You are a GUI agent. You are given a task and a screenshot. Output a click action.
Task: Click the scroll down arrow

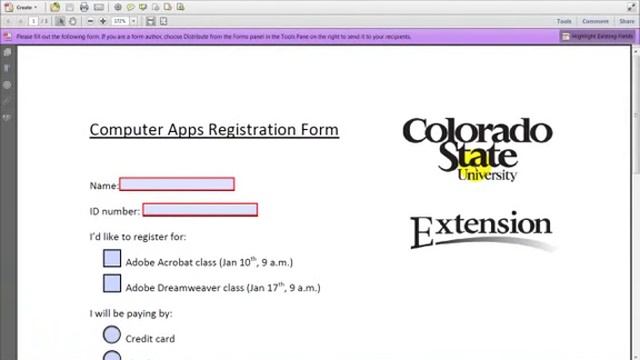(636, 356)
